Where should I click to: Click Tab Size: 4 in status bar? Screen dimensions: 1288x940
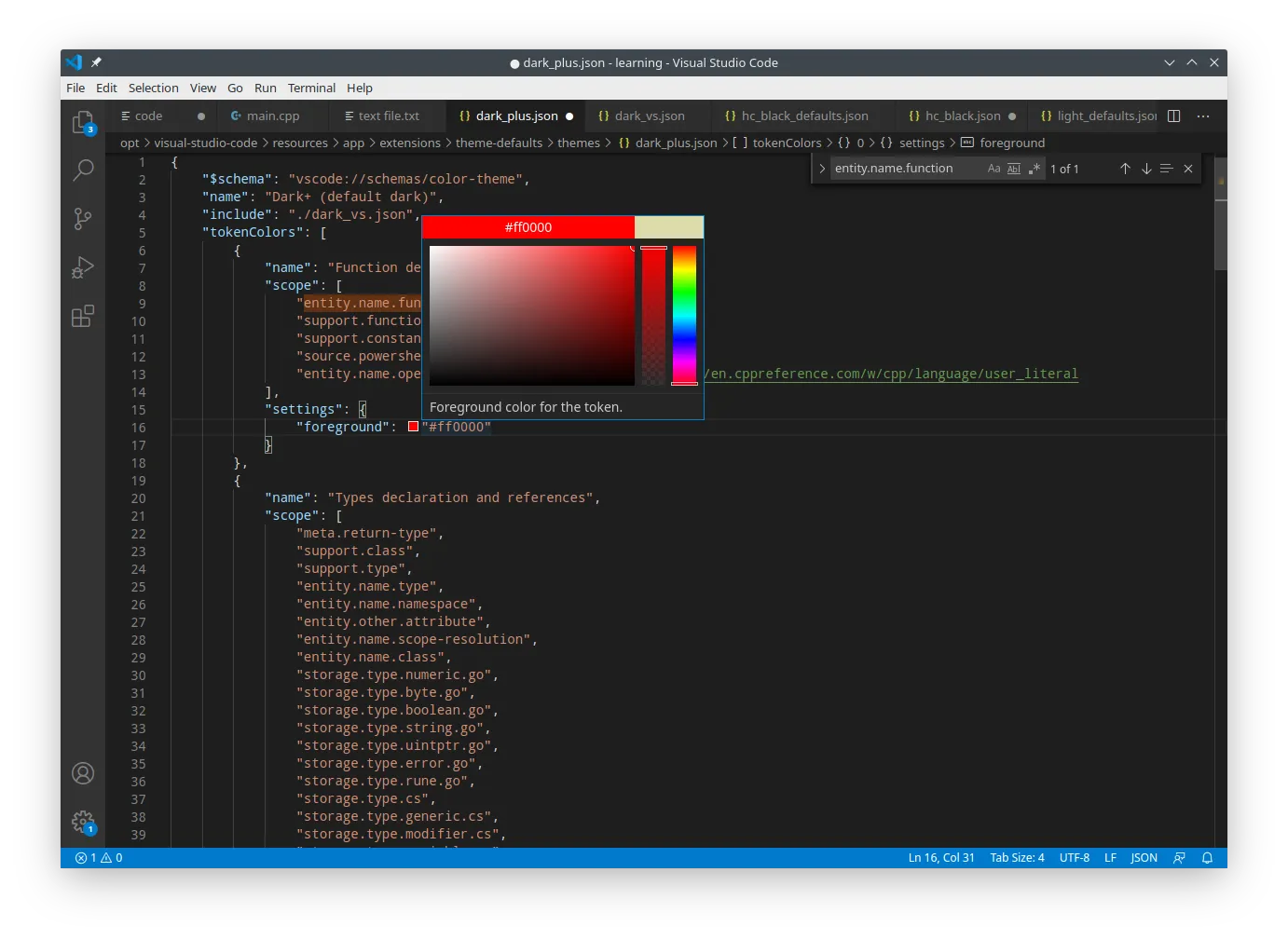1017,858
